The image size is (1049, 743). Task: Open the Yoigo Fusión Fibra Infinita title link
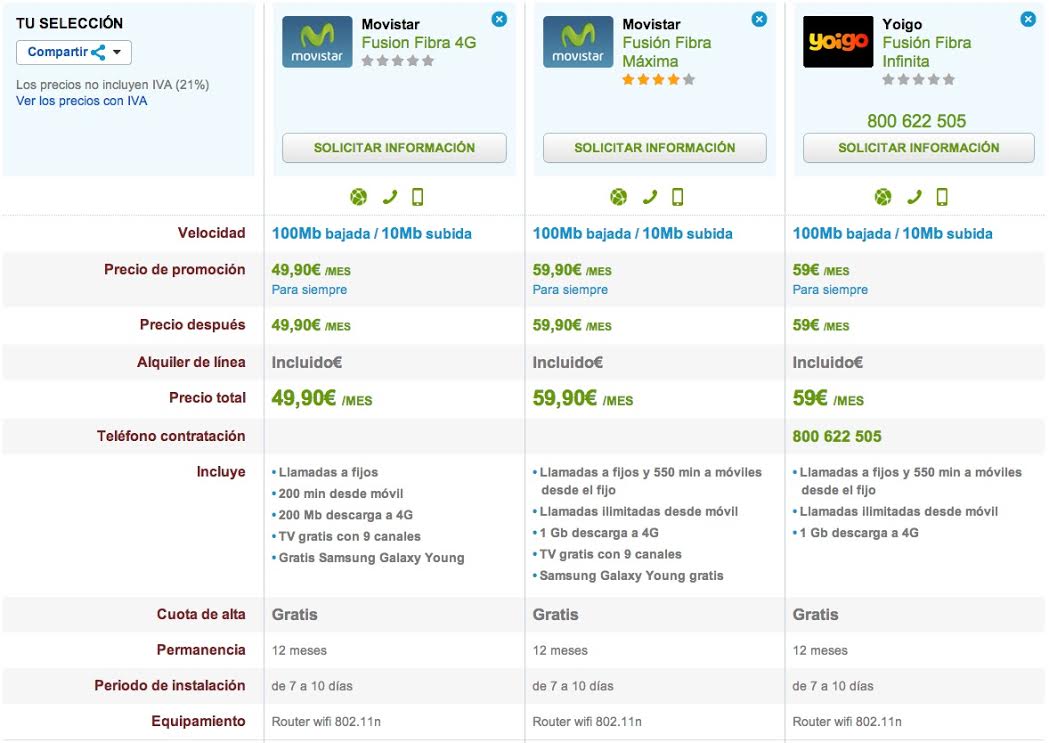[926, 52]
